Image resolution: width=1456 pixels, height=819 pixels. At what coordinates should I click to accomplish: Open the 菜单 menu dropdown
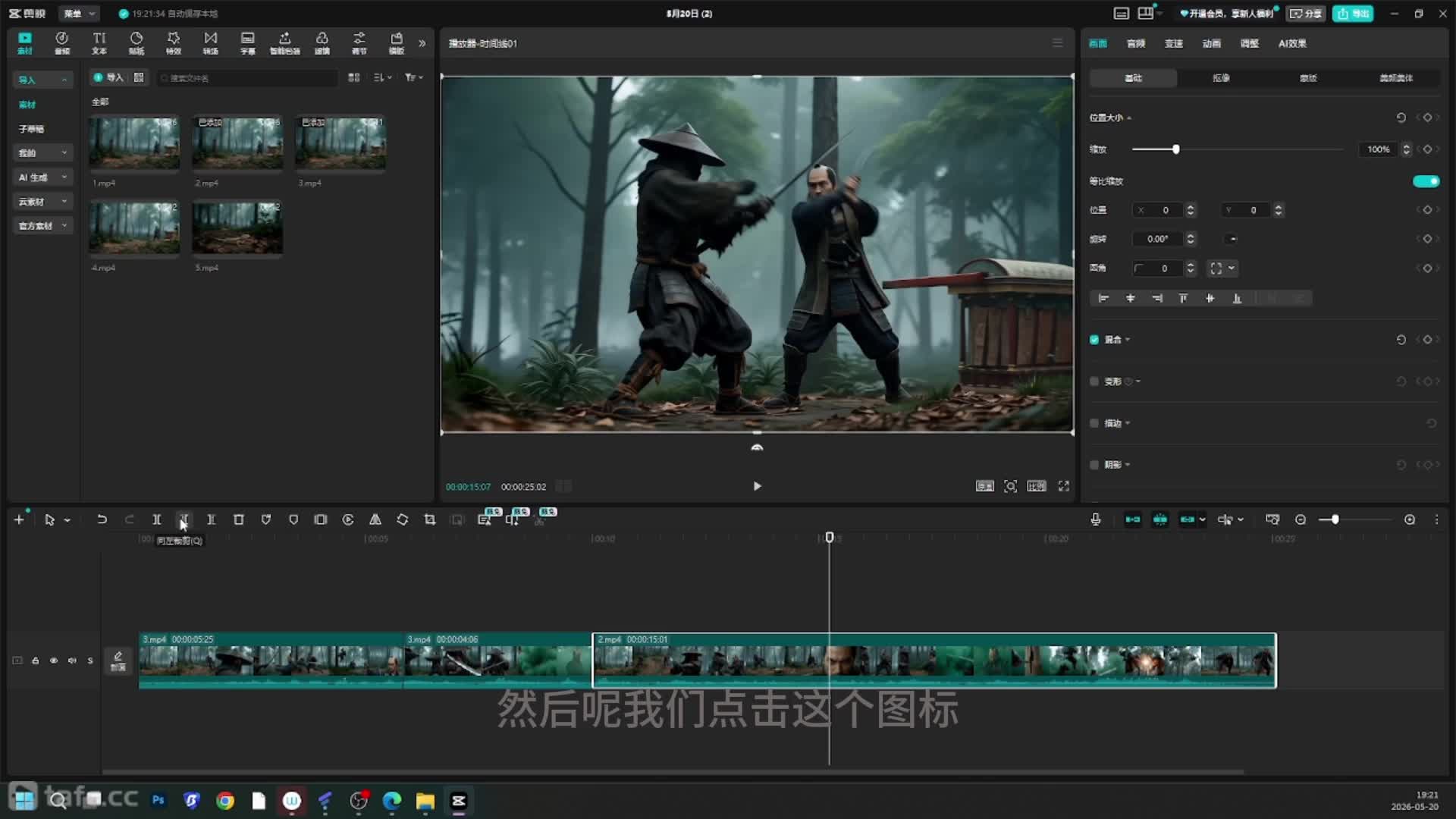click(x=80, y=14)
